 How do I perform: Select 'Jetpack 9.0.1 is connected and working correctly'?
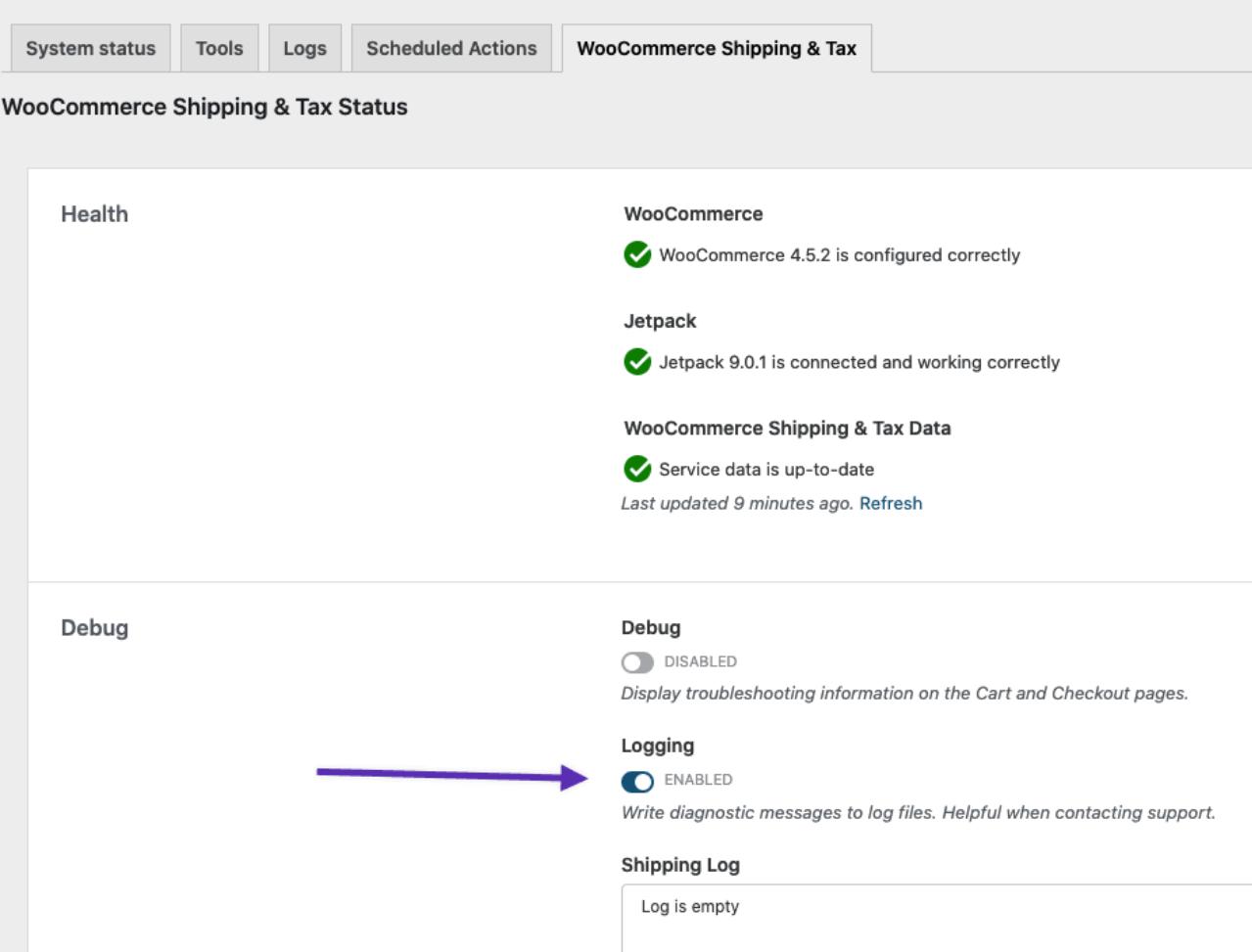(859, 362)
